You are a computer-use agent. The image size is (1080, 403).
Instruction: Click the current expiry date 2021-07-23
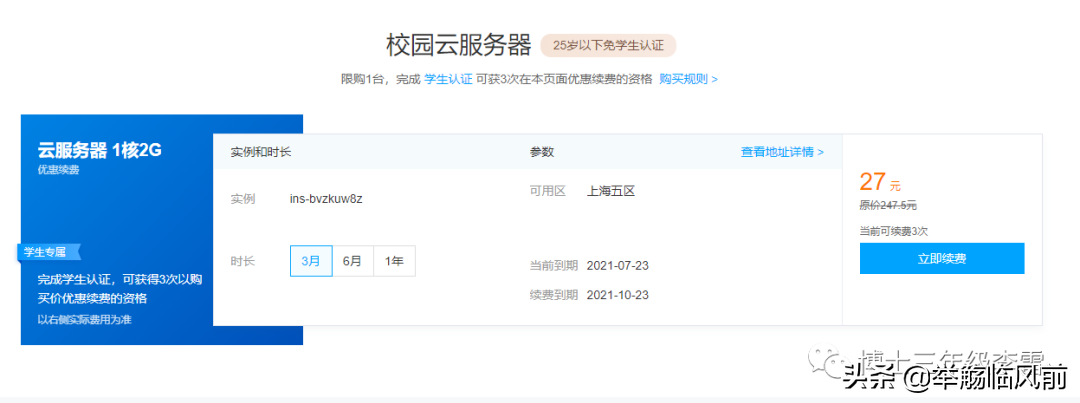coord(618,265)
